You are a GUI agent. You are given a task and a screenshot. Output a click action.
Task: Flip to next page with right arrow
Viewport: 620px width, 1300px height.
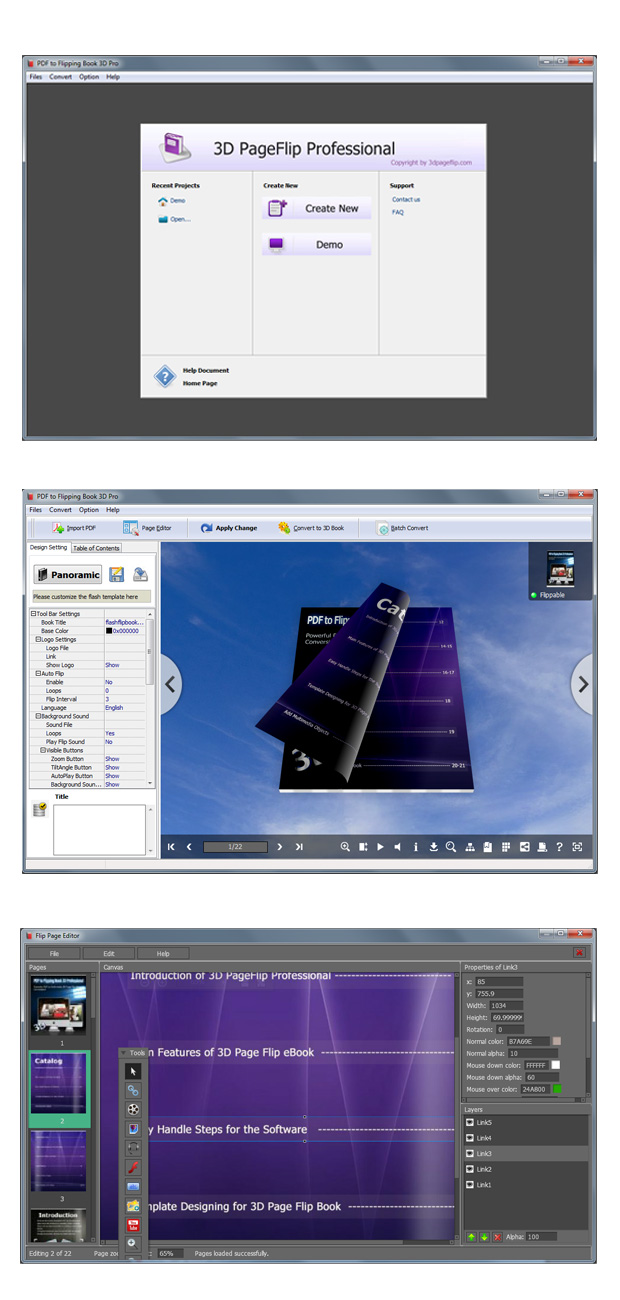584,685
